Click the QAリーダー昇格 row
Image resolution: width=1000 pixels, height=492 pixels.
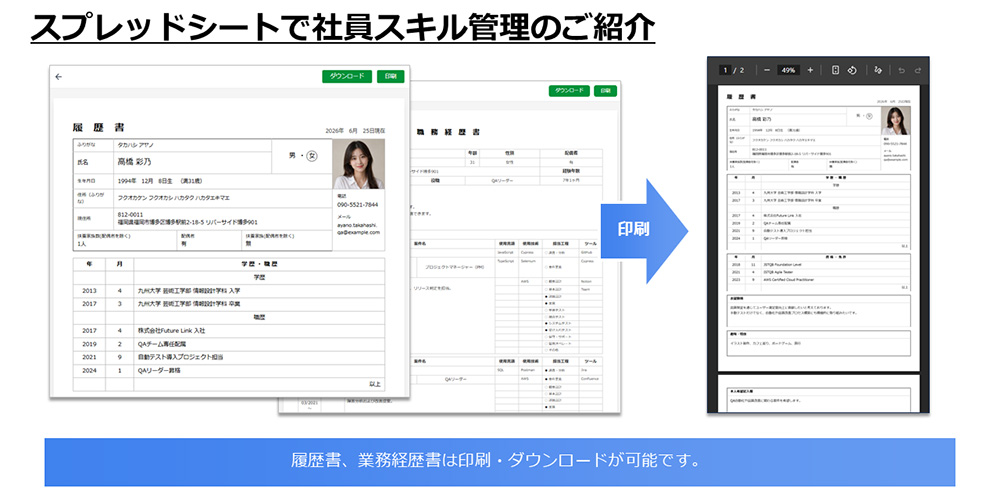point(229,370)
